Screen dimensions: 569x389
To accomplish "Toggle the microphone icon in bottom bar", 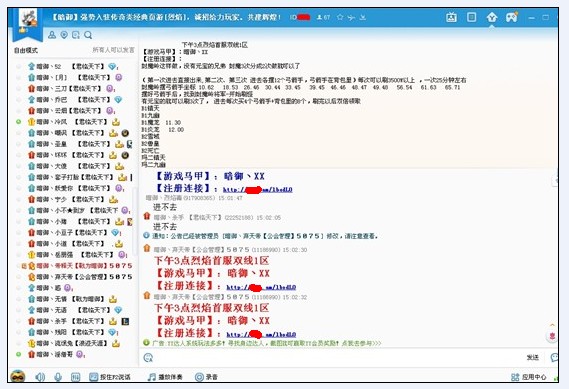I will [58, 377].
